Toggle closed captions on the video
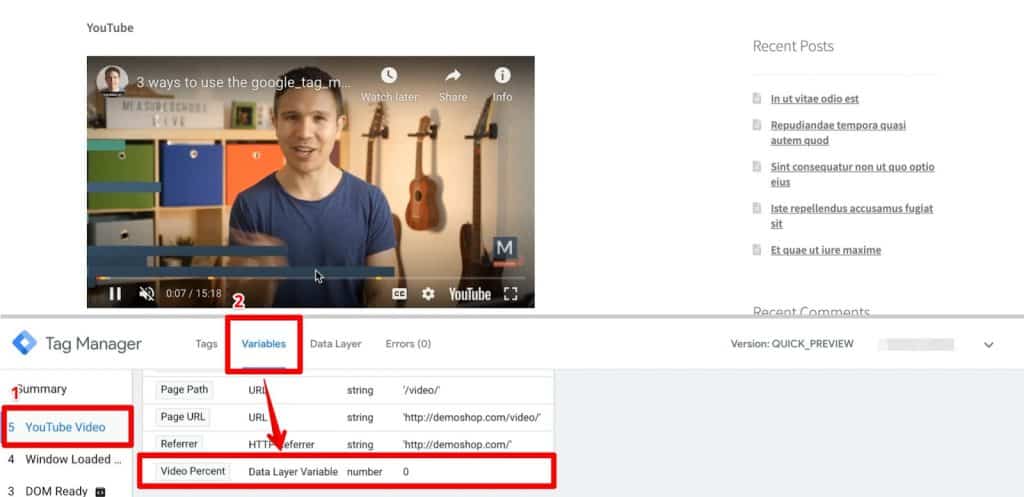 click(399, 294)
